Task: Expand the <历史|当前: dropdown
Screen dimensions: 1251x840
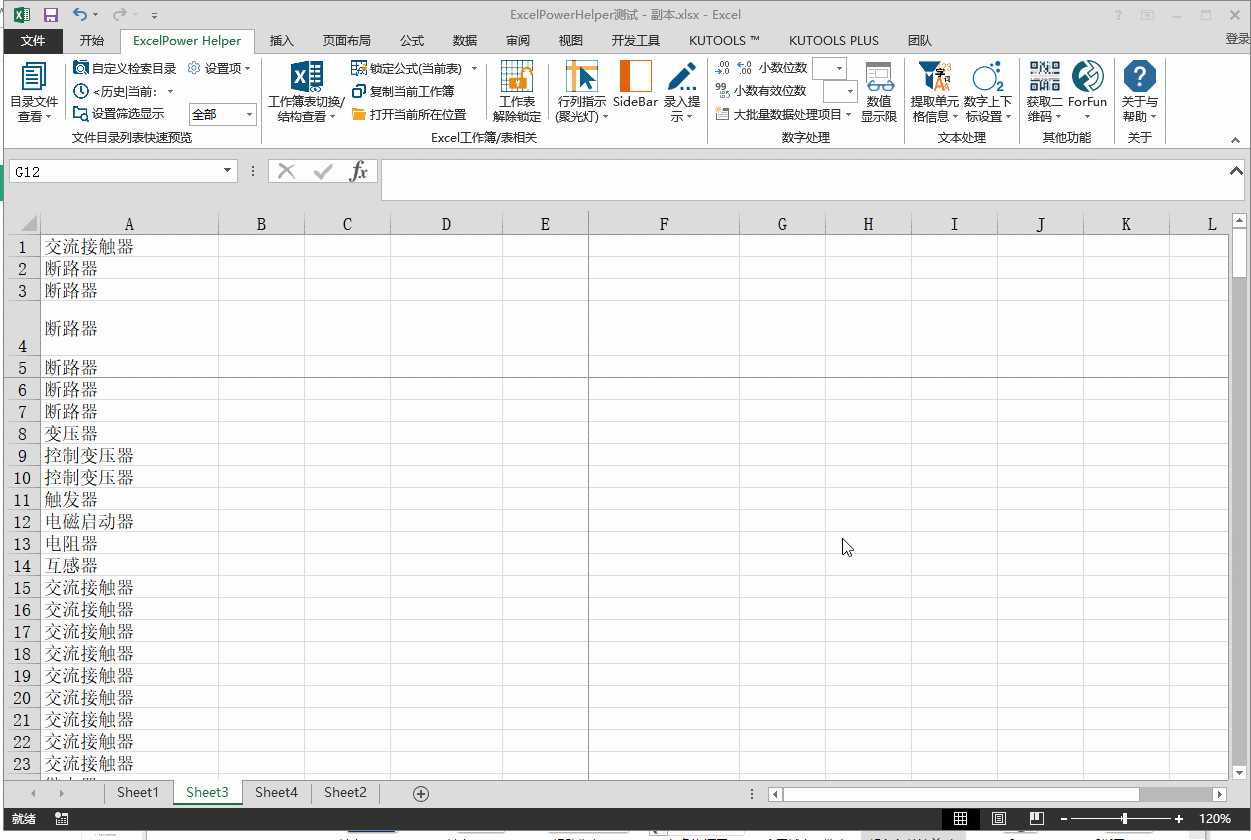Action: click(x=170, y=92)
